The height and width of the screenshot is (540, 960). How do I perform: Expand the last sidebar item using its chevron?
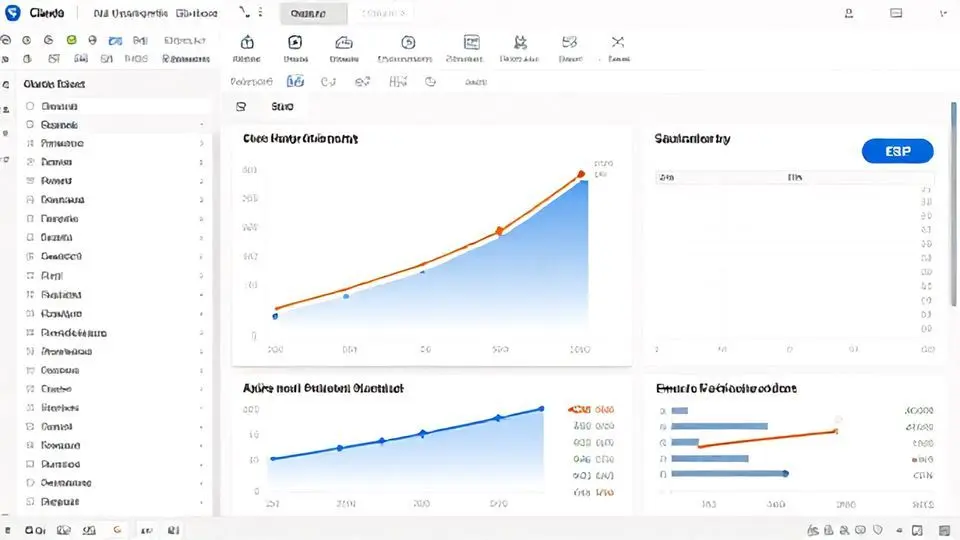click(x=202, y=502)
